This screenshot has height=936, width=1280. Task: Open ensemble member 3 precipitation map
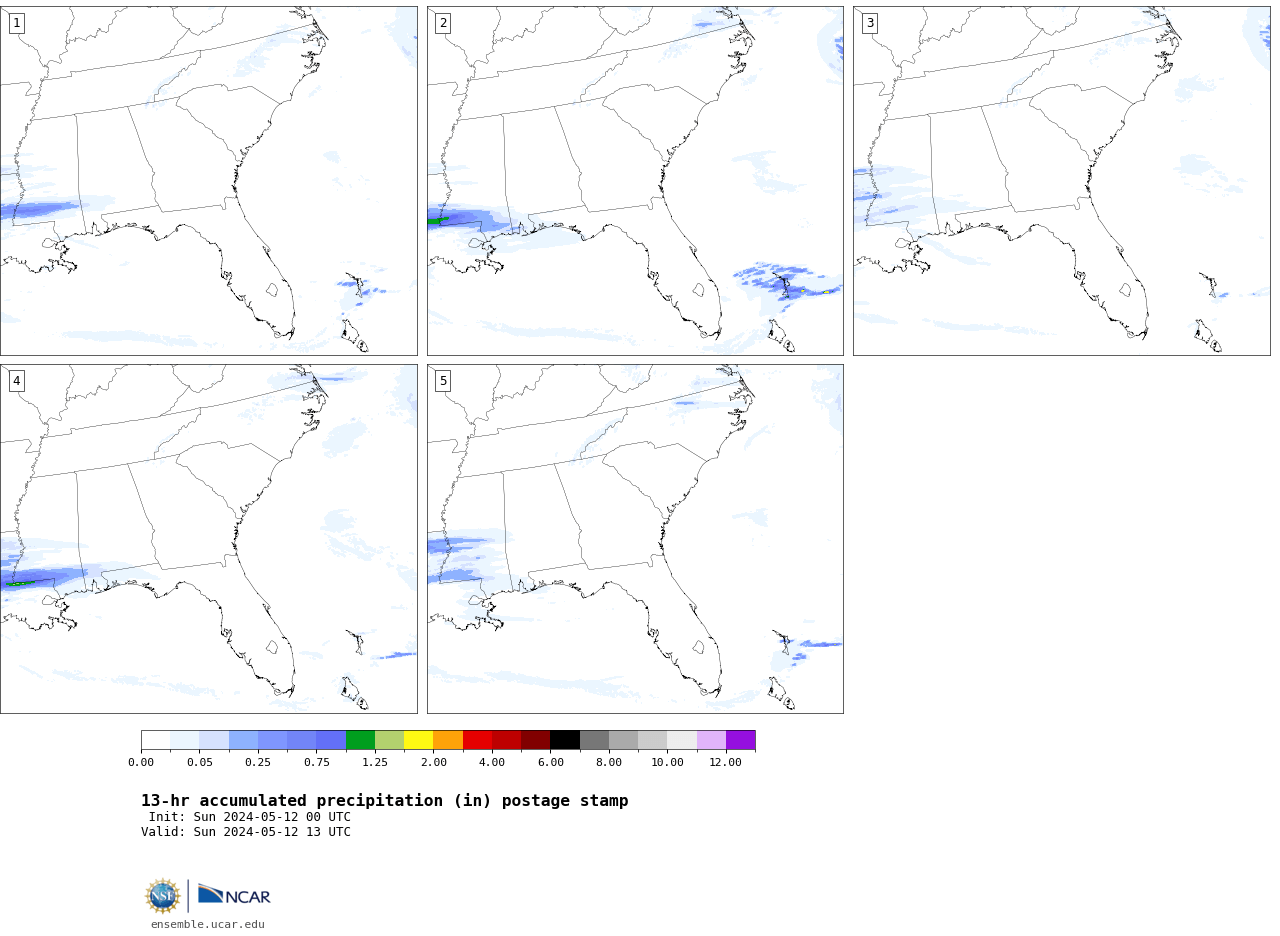click(1062, 181)
